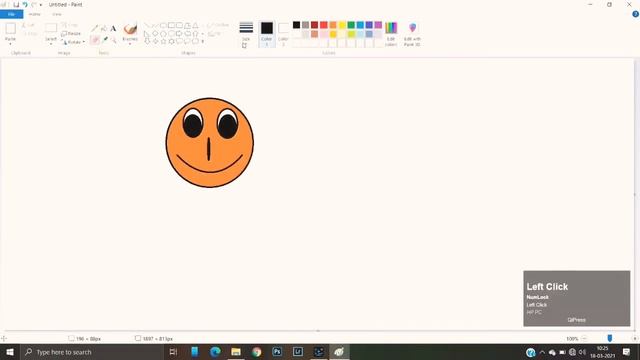This screenshot has width=640, height=360.
Task: Expand the Brushes dropdown arrow
Action: pyautogui.click(x=130, y=44)
